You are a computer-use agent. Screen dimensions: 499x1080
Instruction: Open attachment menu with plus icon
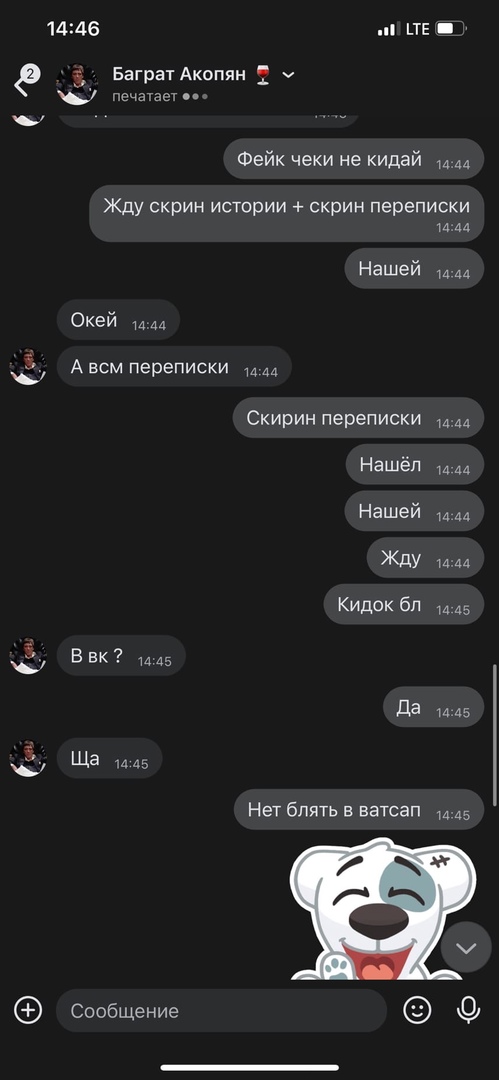pos(28,1010)
